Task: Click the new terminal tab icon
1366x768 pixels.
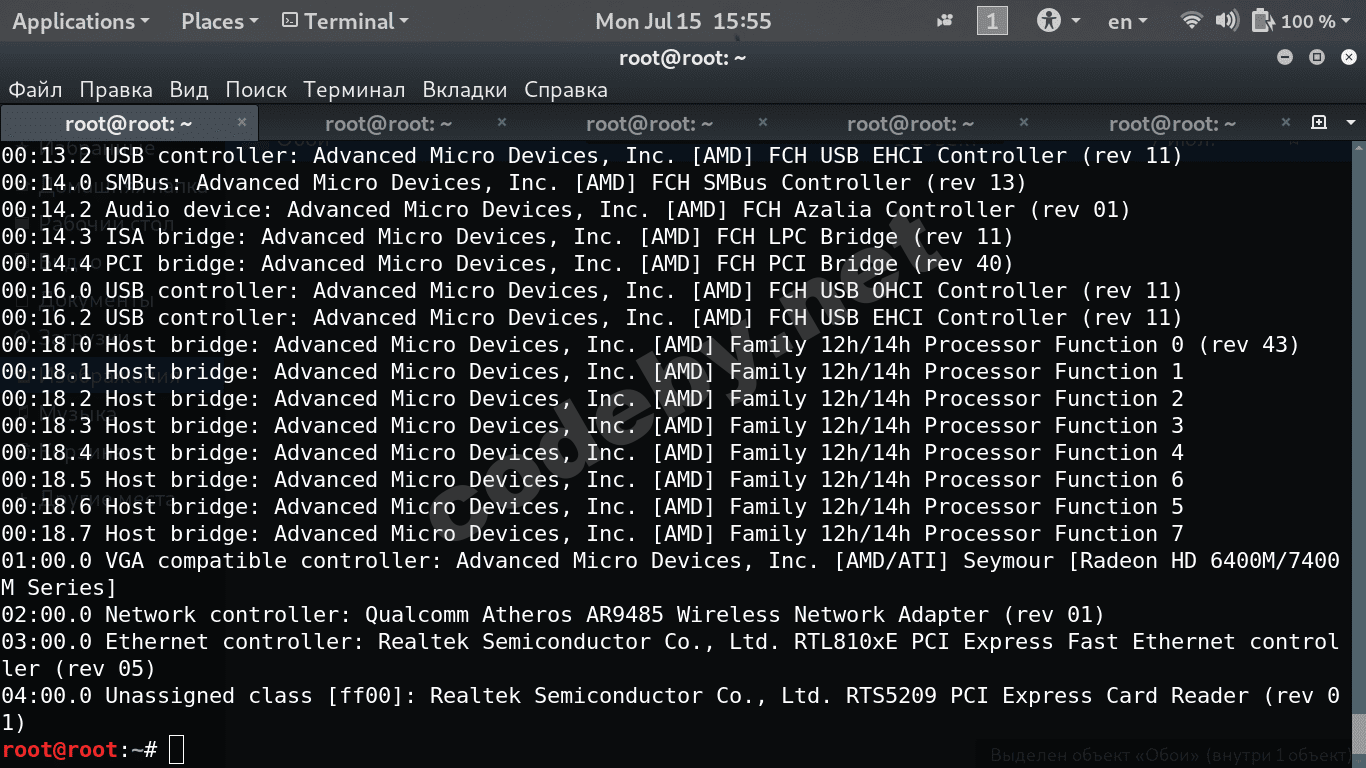Action: click(1319, 122)
